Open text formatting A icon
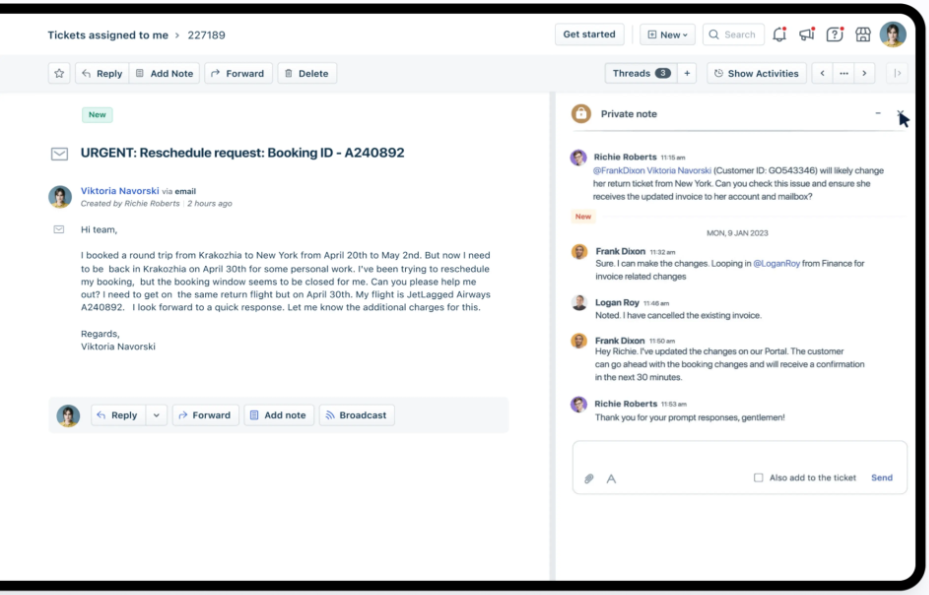 click(611, 478)
